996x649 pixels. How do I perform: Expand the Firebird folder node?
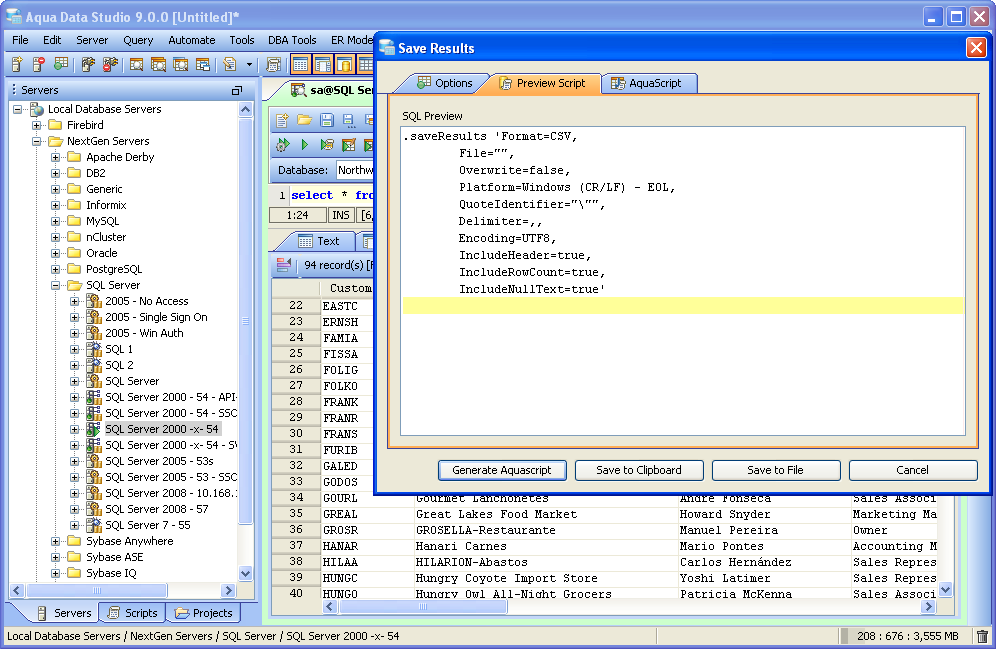pos(37,125)
